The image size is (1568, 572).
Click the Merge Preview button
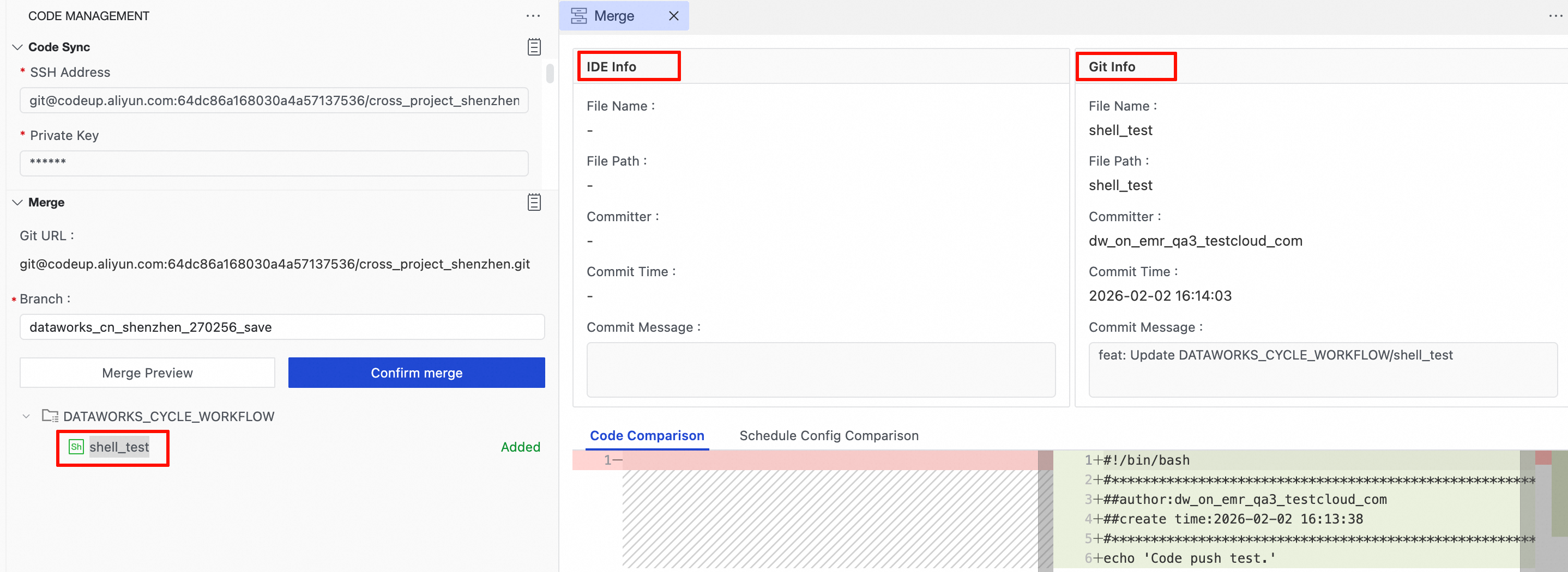click(x=147, y=373)
